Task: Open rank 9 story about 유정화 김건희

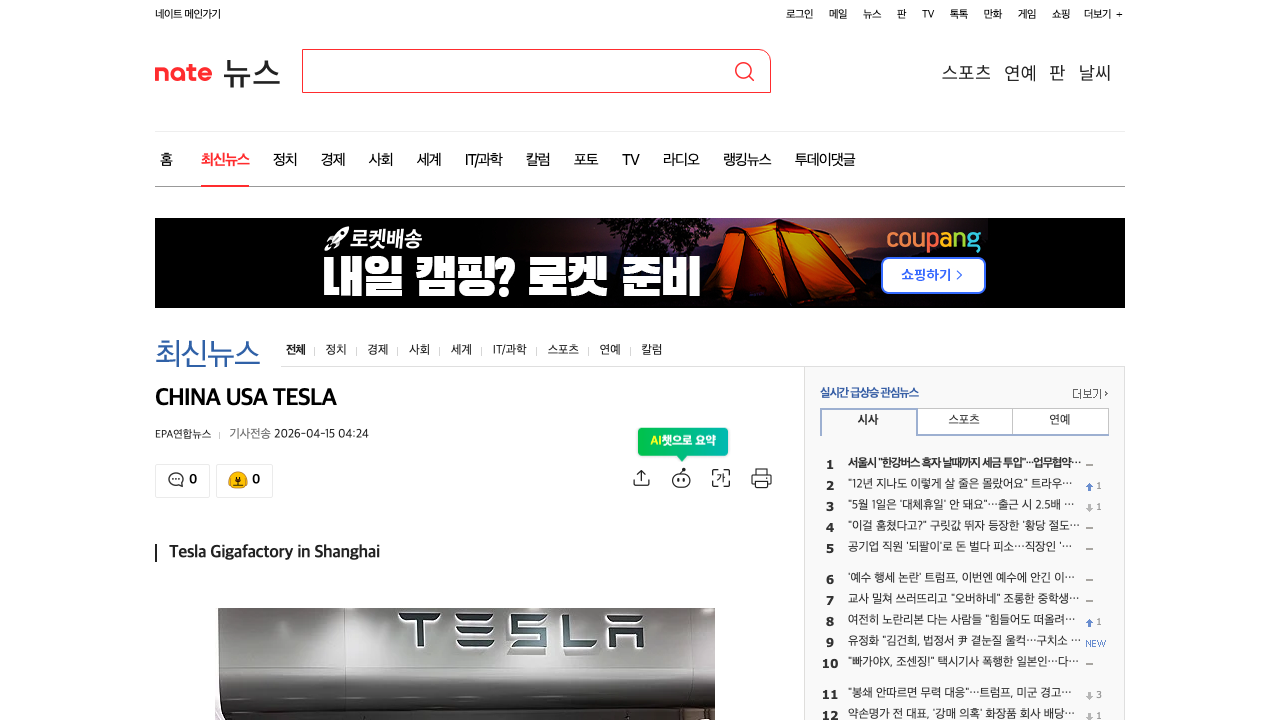Action: 965,641
